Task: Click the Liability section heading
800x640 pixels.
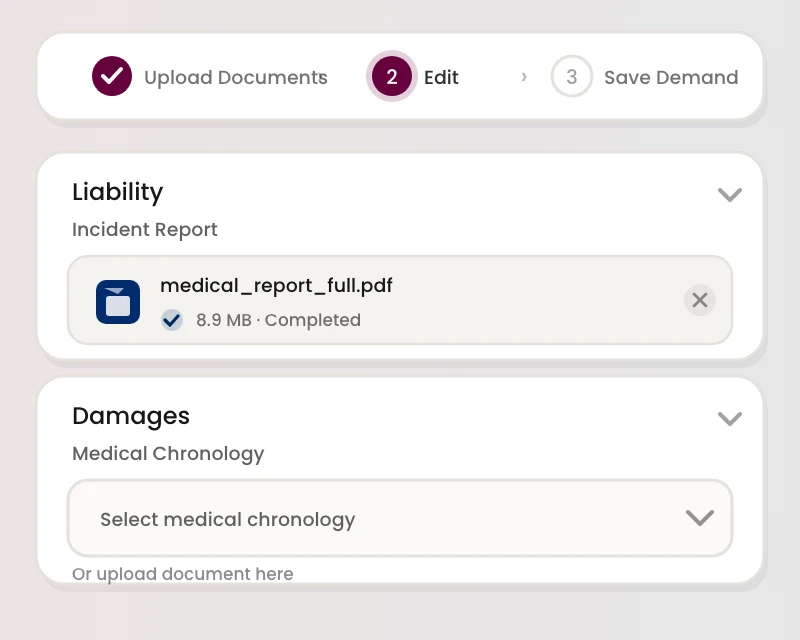Action: click(x=118, y=192)
